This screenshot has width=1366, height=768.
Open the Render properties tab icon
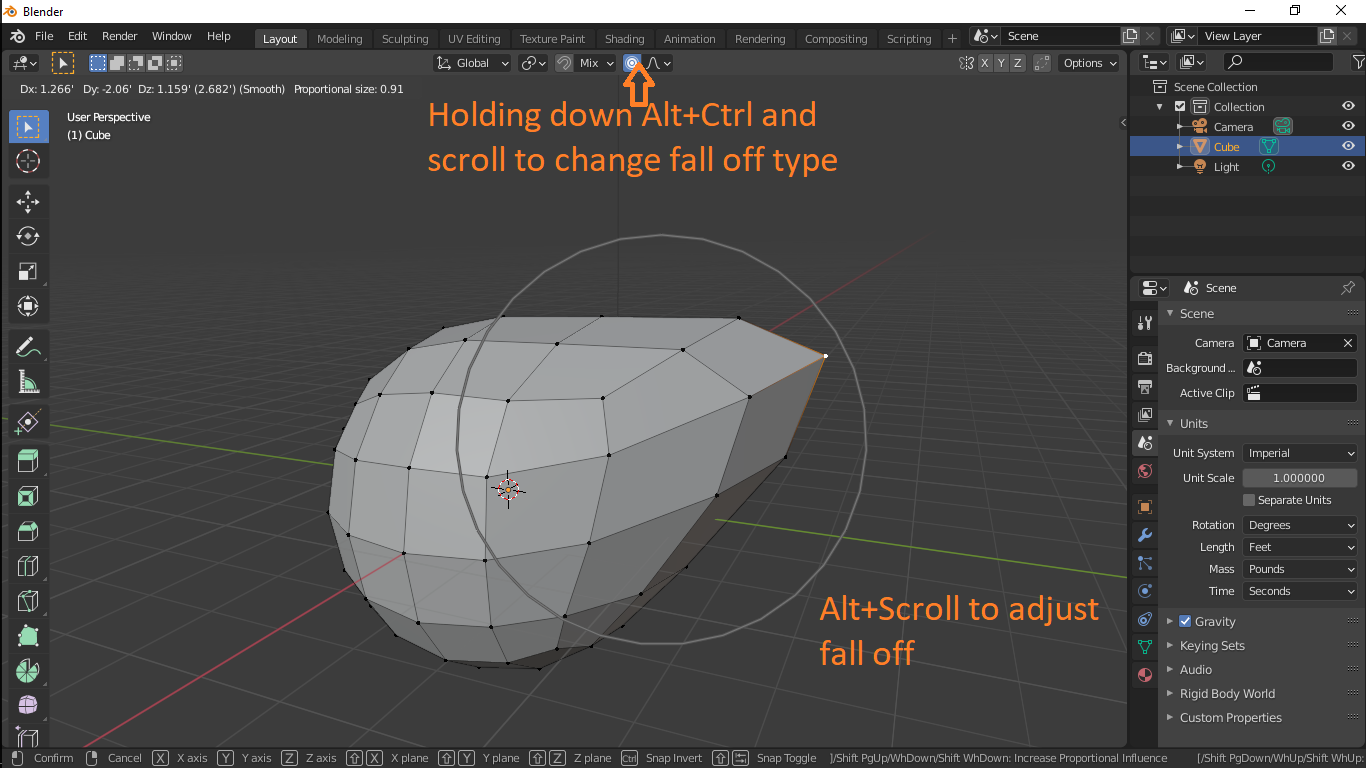(x=1145, y=358)
